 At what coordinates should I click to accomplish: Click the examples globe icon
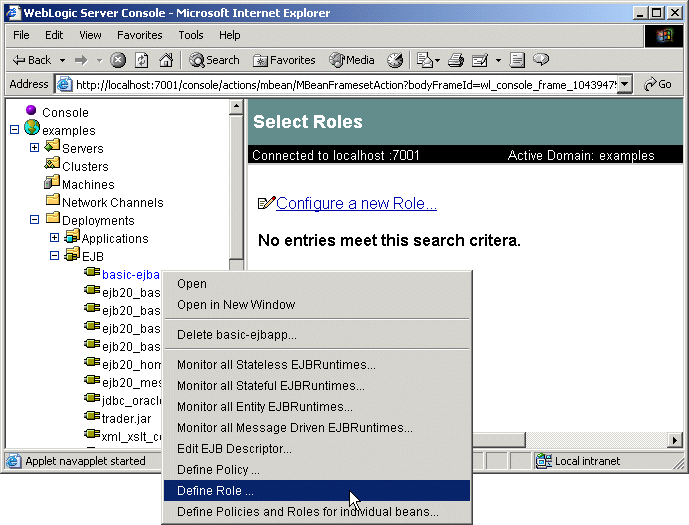[32, 128]
